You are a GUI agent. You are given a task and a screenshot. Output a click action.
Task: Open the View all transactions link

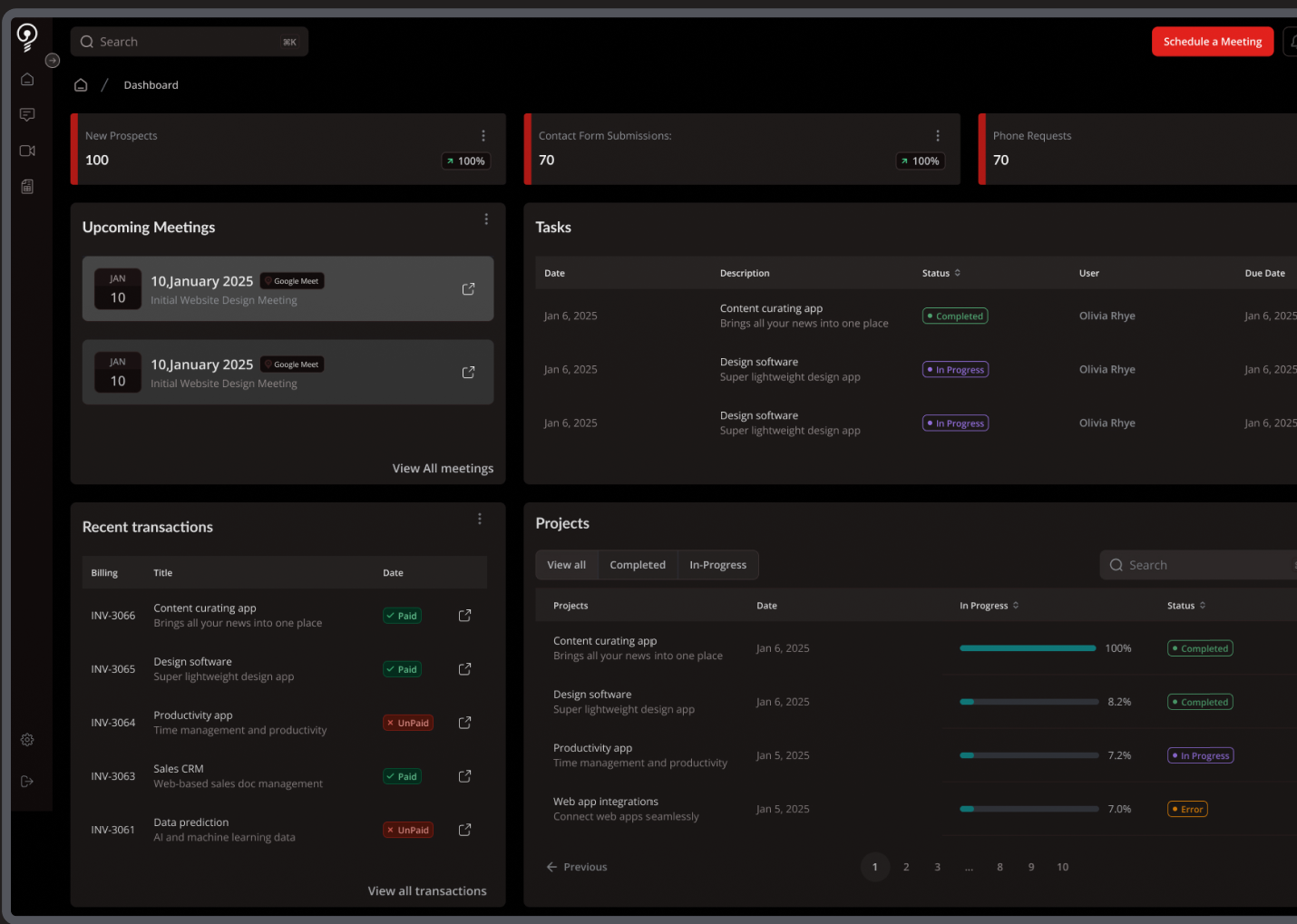427,891
